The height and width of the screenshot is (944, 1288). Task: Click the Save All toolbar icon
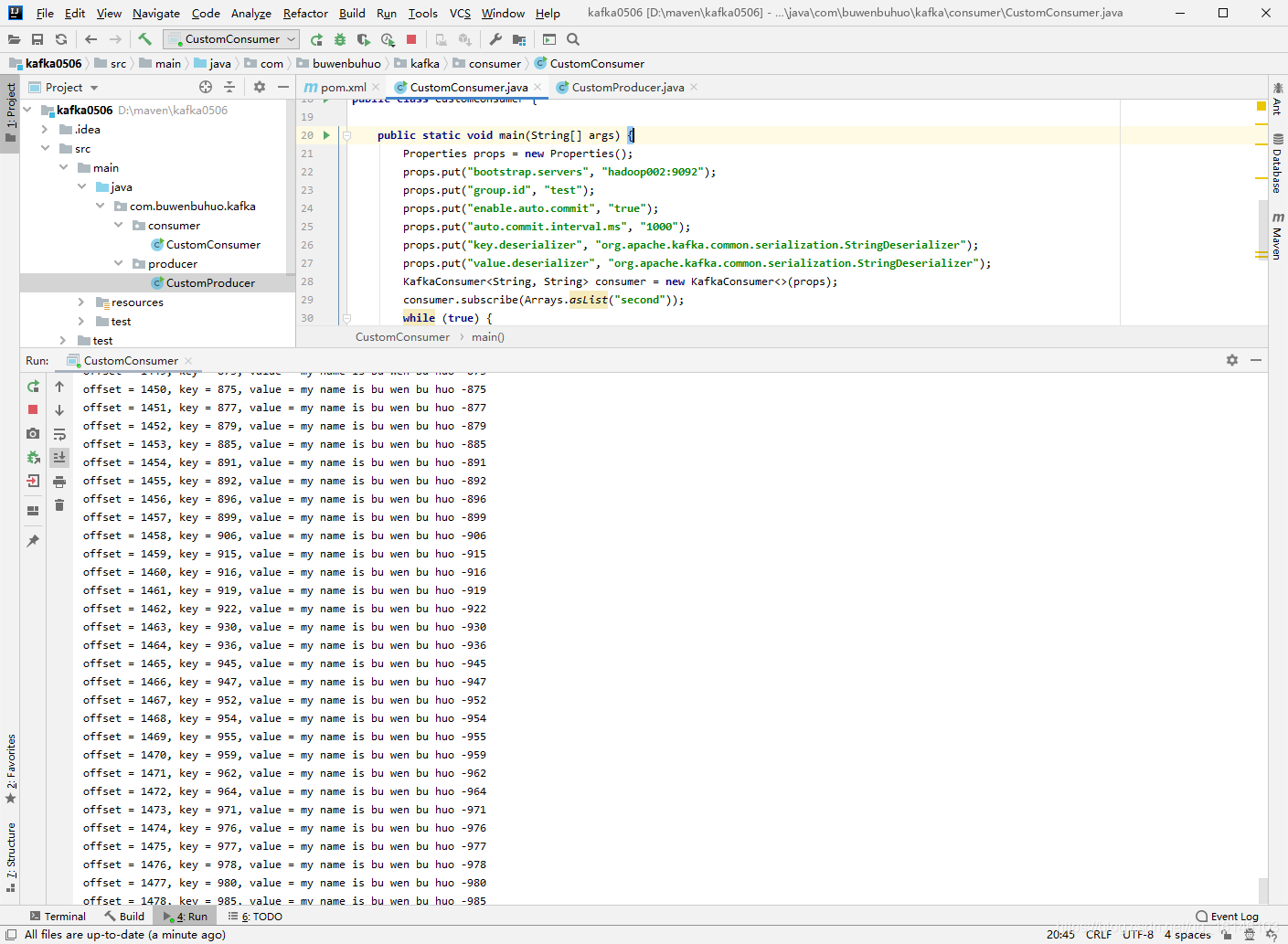click(37, 39)
